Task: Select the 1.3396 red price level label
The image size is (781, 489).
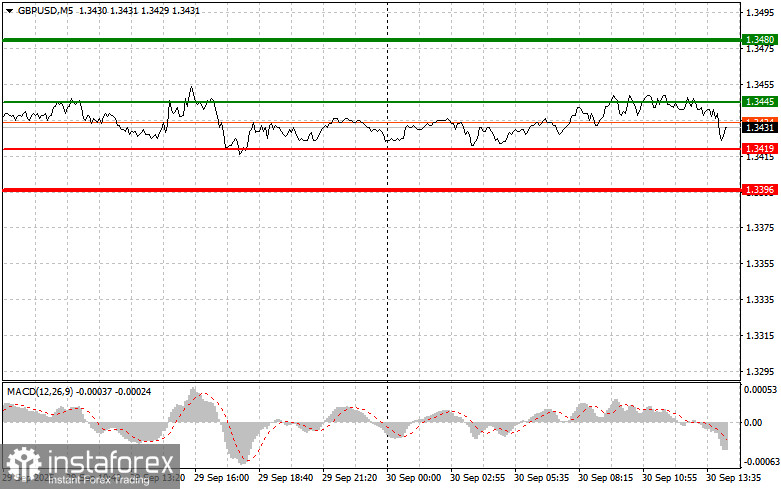Action: tap(760, 190)
